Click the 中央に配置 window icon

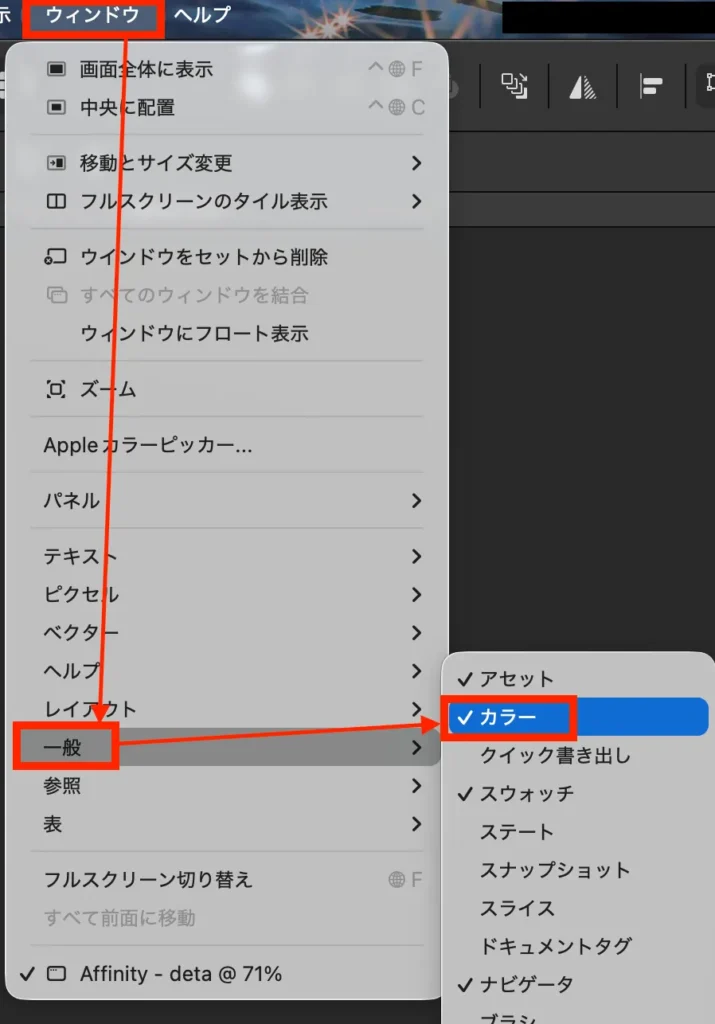(56, 107)
